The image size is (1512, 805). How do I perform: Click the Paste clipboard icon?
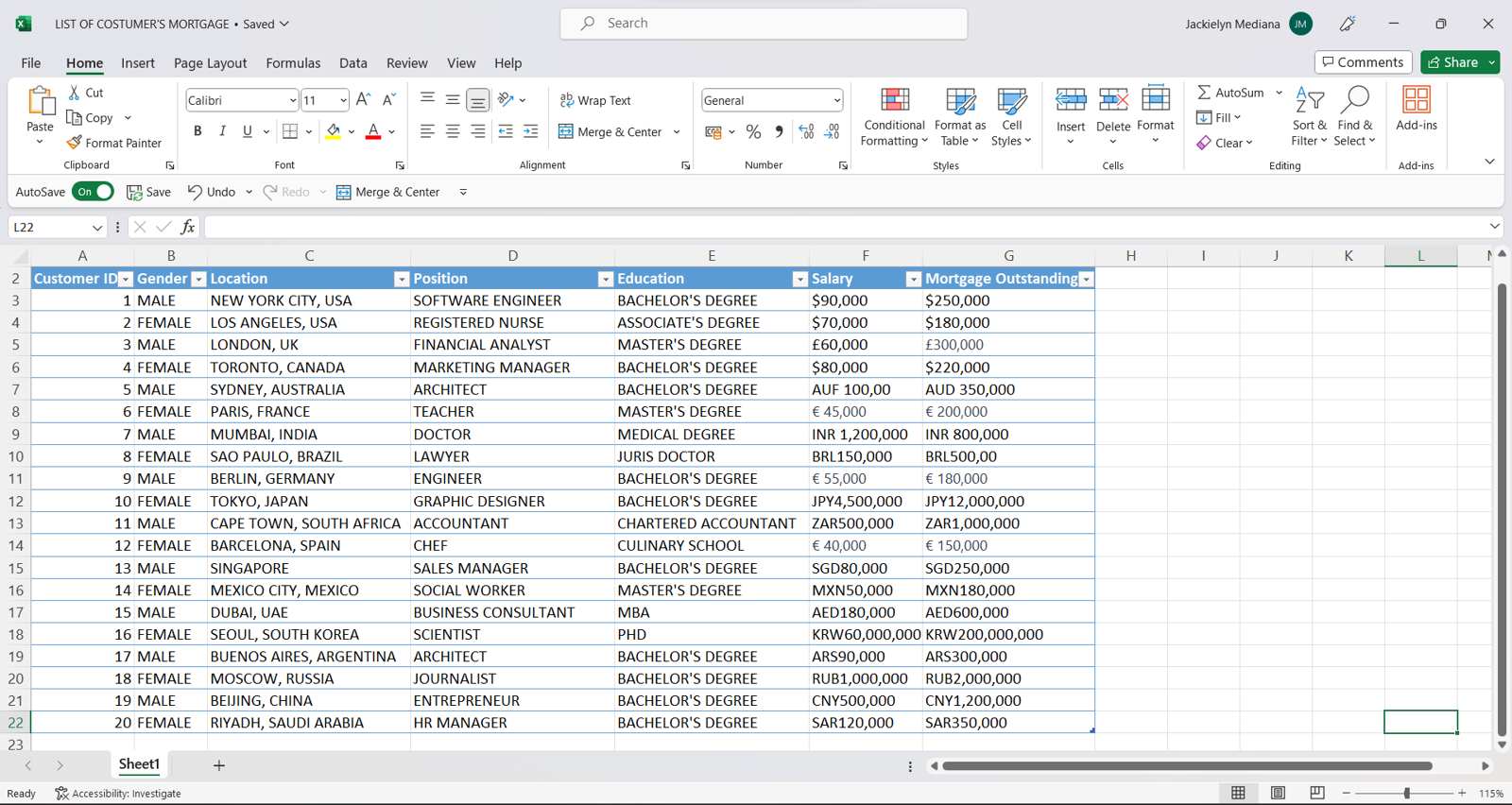point(41,100)
